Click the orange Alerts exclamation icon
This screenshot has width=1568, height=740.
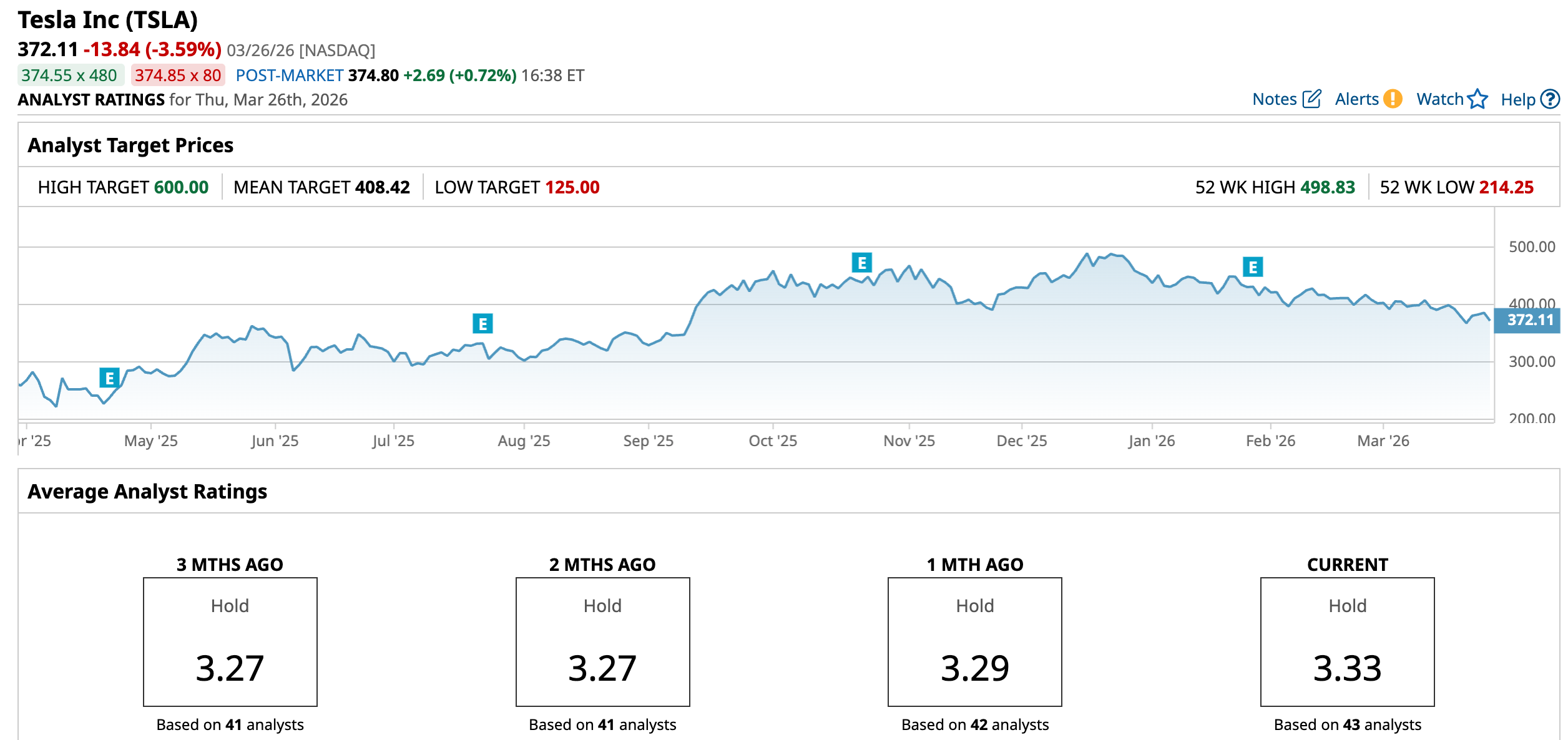click(x=1392, y=99)
